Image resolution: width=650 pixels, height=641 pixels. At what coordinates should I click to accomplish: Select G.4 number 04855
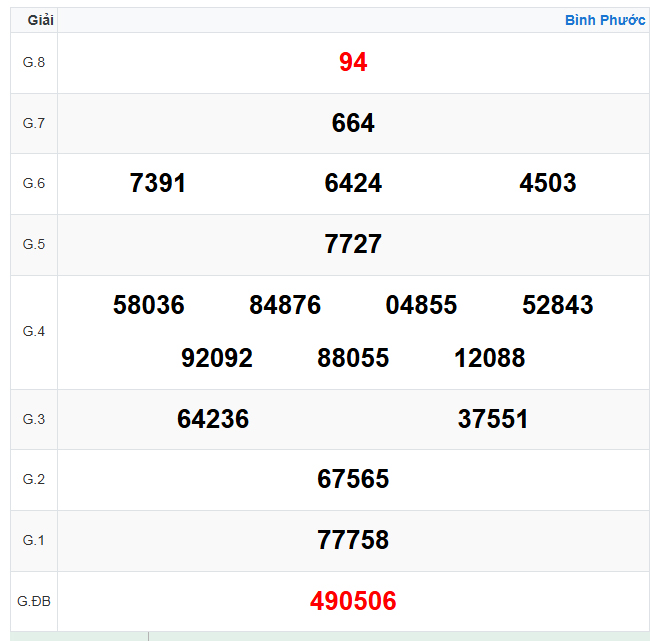click(x=421, y=305)
